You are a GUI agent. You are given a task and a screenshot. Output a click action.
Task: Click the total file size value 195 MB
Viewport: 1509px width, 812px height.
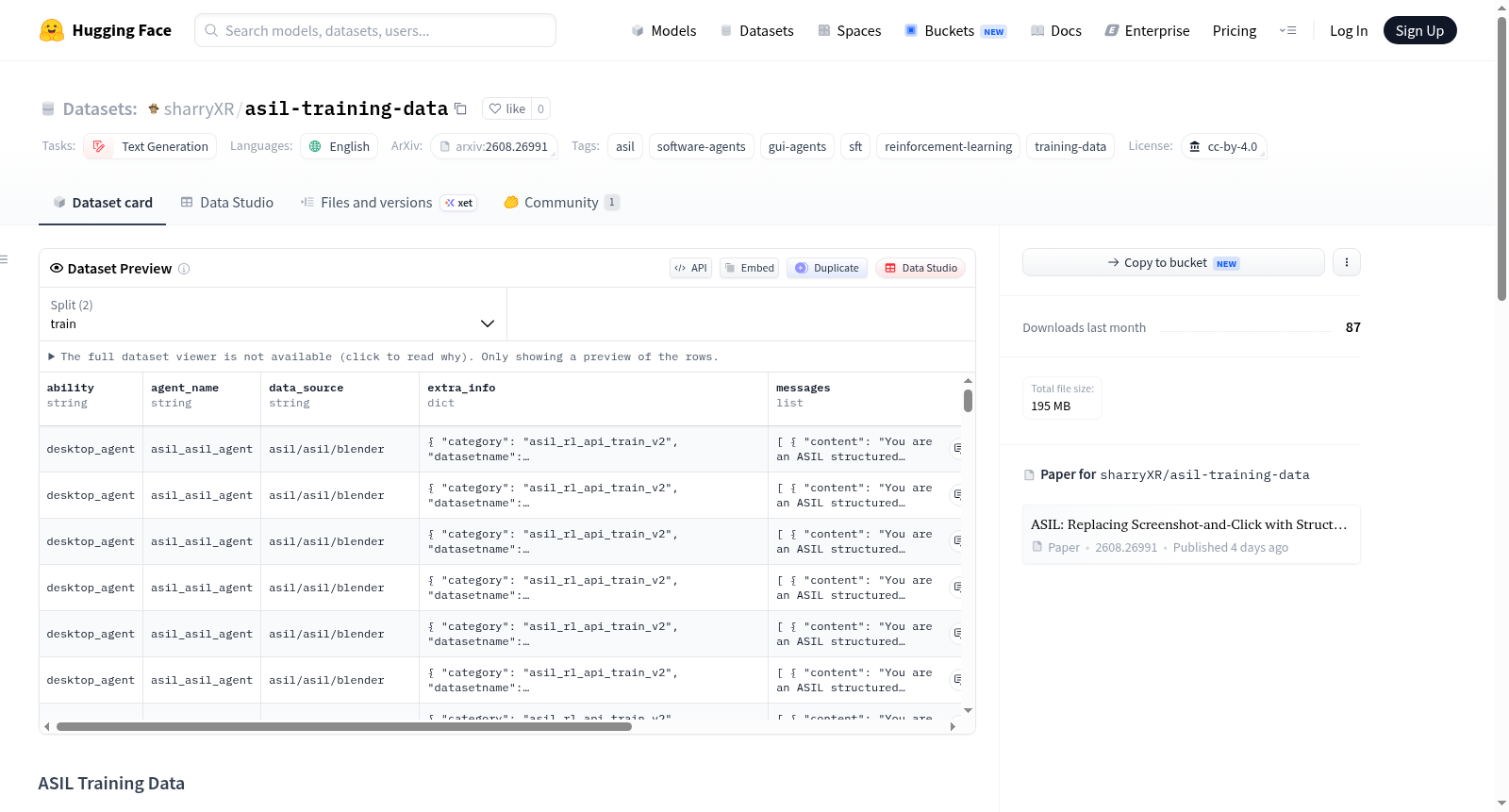point(1051,406)
